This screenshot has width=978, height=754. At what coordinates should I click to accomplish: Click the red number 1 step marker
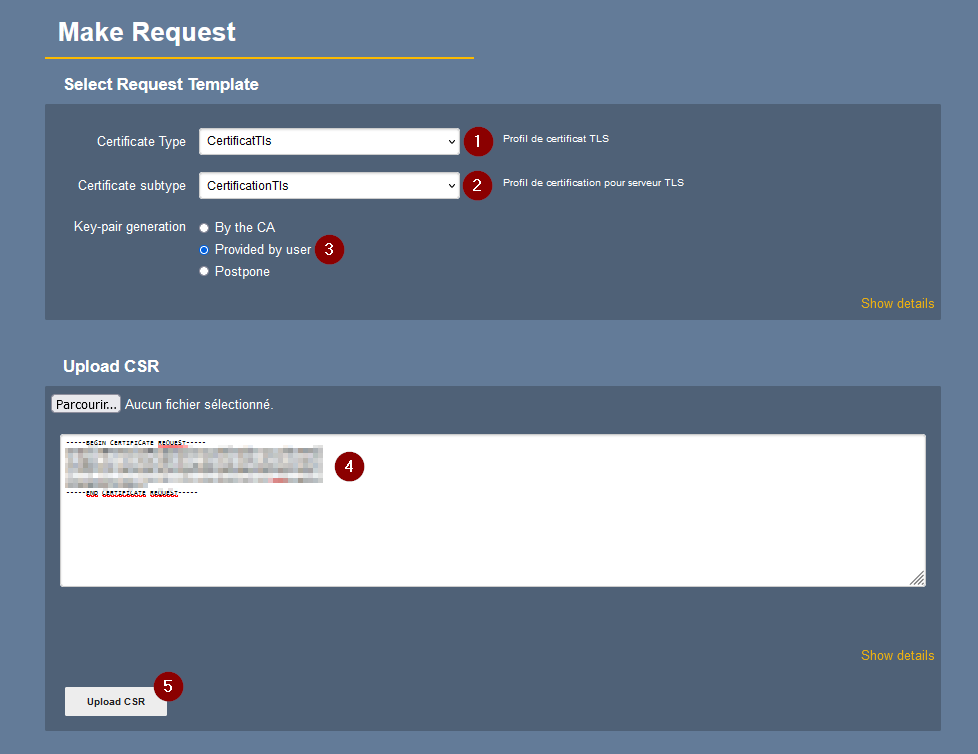point(477,142)
